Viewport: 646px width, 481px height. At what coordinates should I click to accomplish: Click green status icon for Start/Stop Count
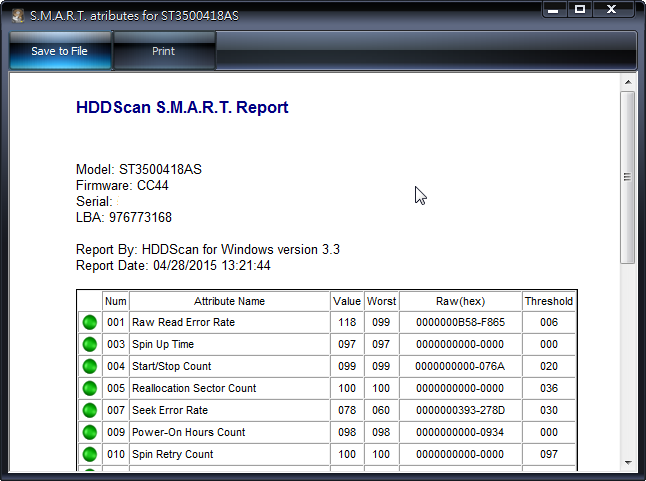(90, 367)
